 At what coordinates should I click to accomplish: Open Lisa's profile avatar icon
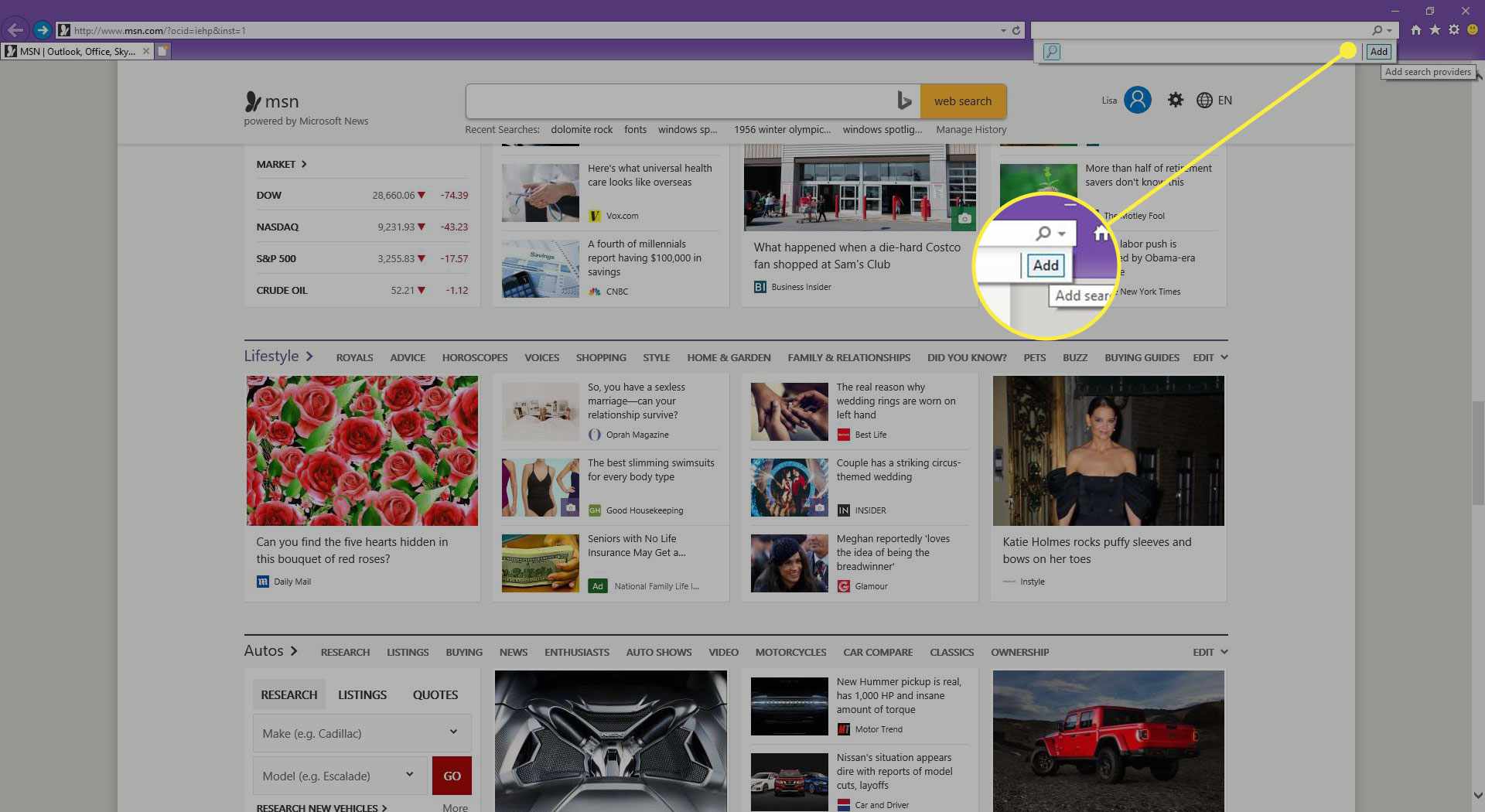(1137, 100)
